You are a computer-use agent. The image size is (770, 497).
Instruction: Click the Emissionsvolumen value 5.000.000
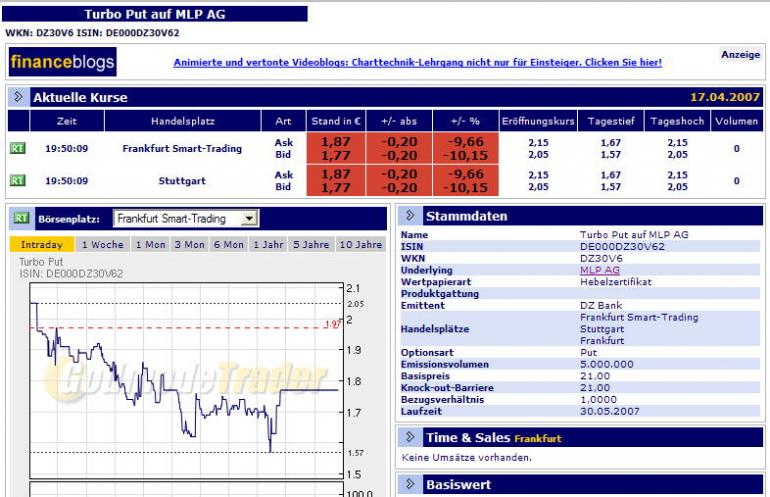pos(607,364)
